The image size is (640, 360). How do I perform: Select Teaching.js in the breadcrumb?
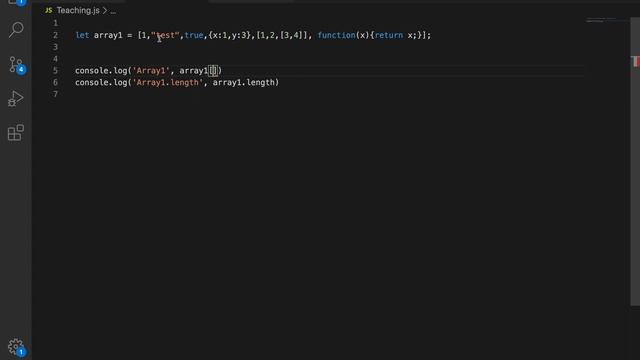coord(78,11)
